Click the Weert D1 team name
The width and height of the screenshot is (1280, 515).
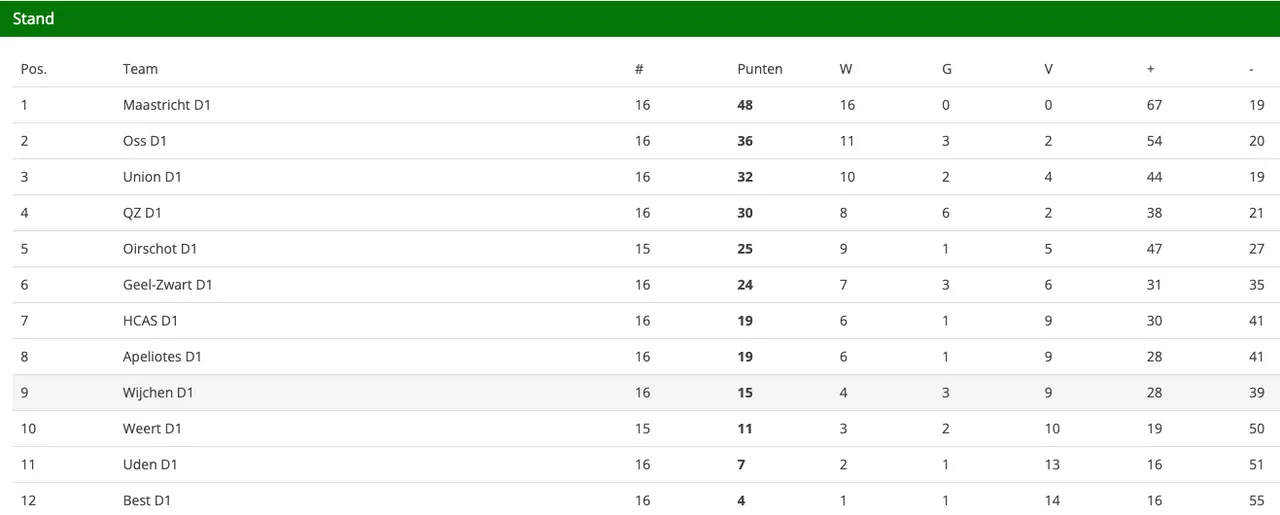[x=152, y=429]
